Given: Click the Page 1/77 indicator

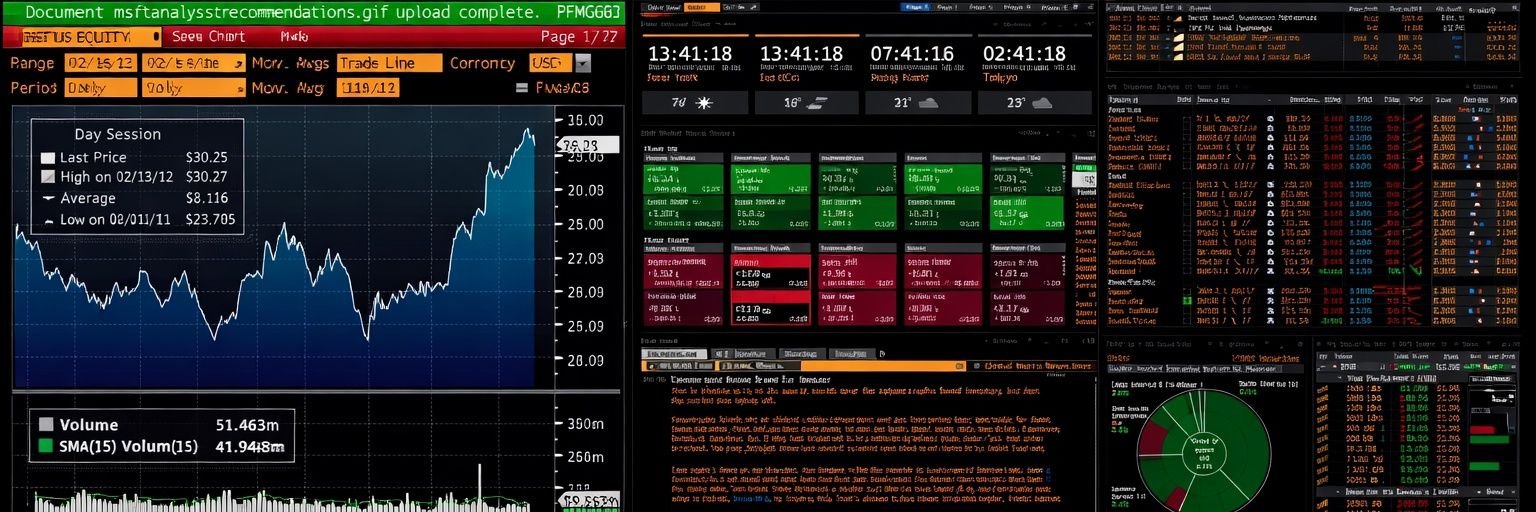Looking at the screenshot, I should point(578,36).
